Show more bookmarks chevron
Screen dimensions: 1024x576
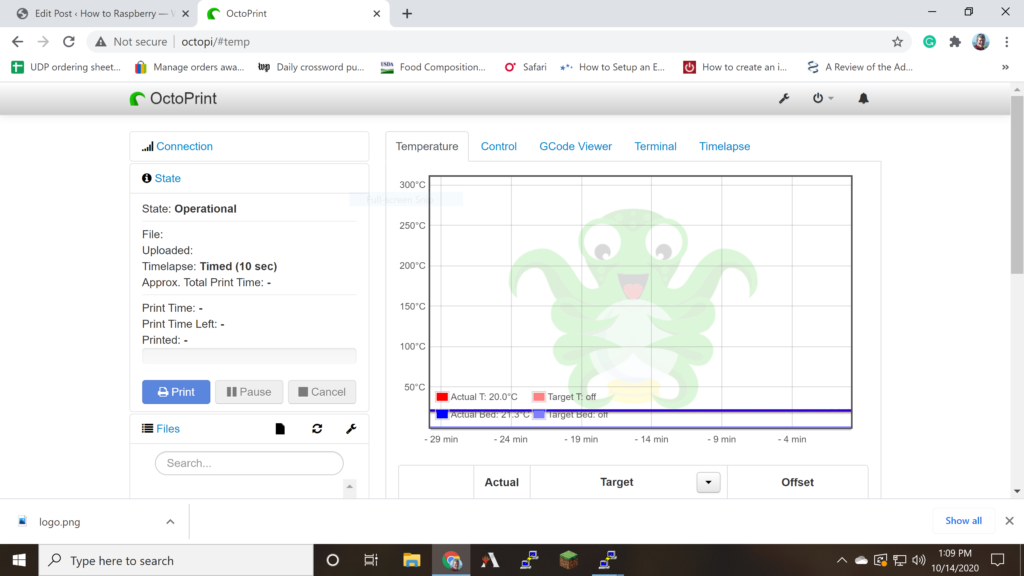coord(1005,67)
